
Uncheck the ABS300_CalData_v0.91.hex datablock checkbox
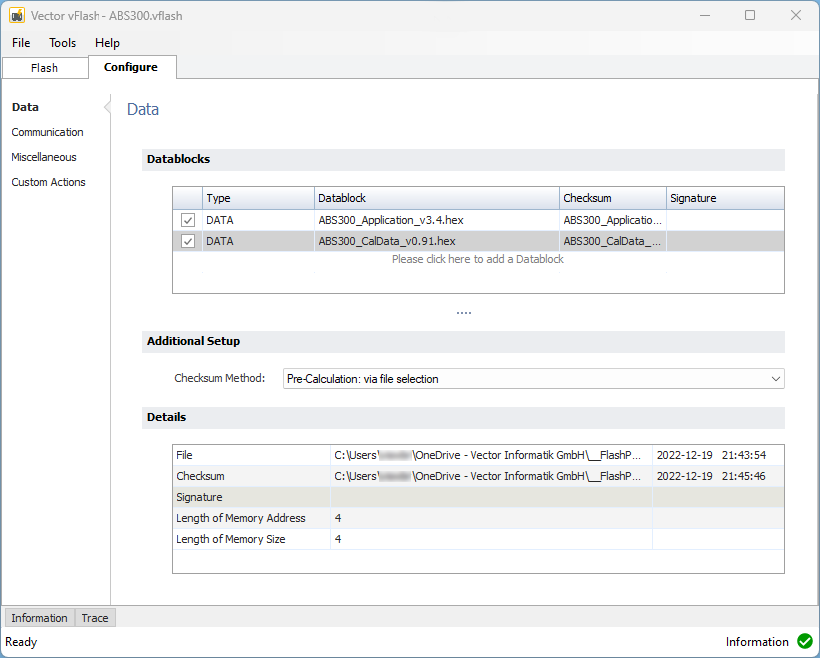point(188,241)
